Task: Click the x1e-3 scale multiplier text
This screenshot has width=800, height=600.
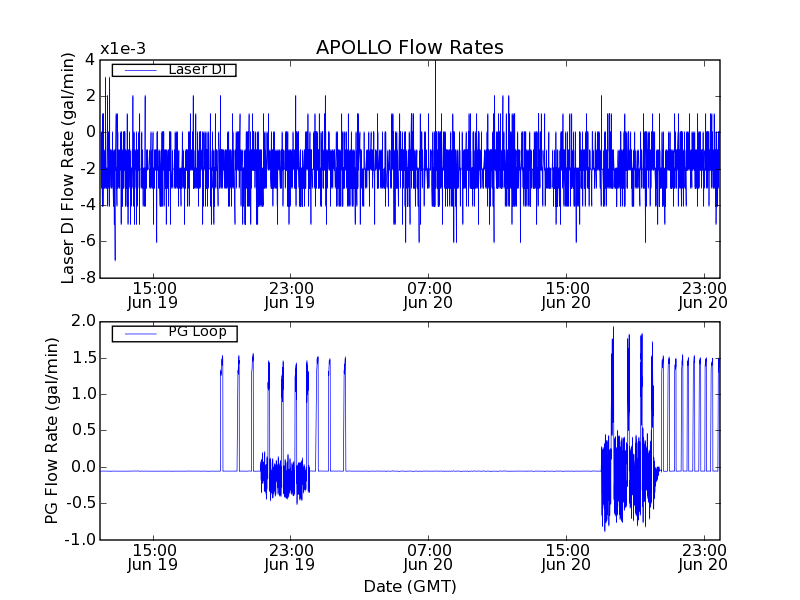Action: point(122,50)
